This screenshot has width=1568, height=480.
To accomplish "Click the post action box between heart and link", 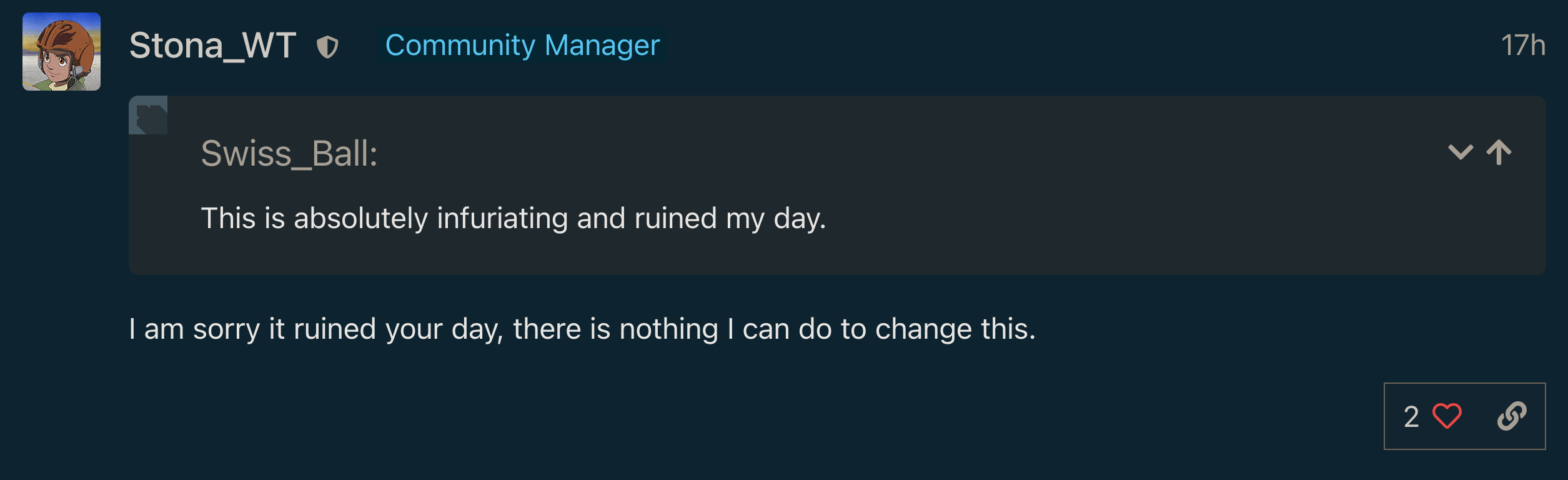I will click(x=1479, y=416).
